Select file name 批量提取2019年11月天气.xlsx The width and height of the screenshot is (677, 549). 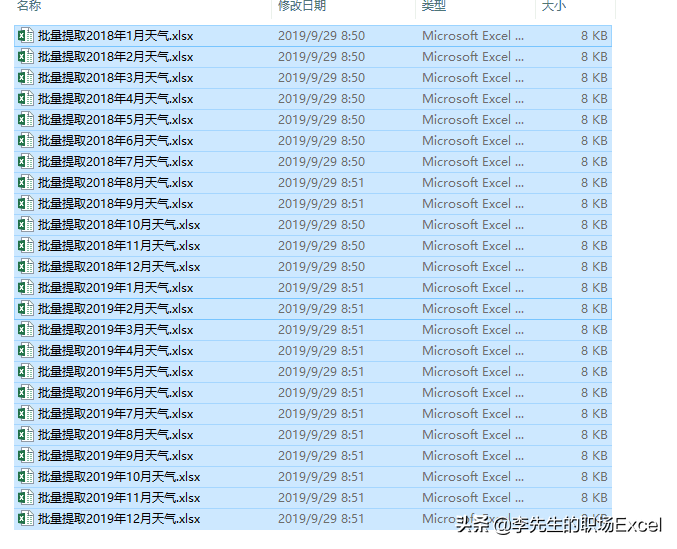point(119,498)
